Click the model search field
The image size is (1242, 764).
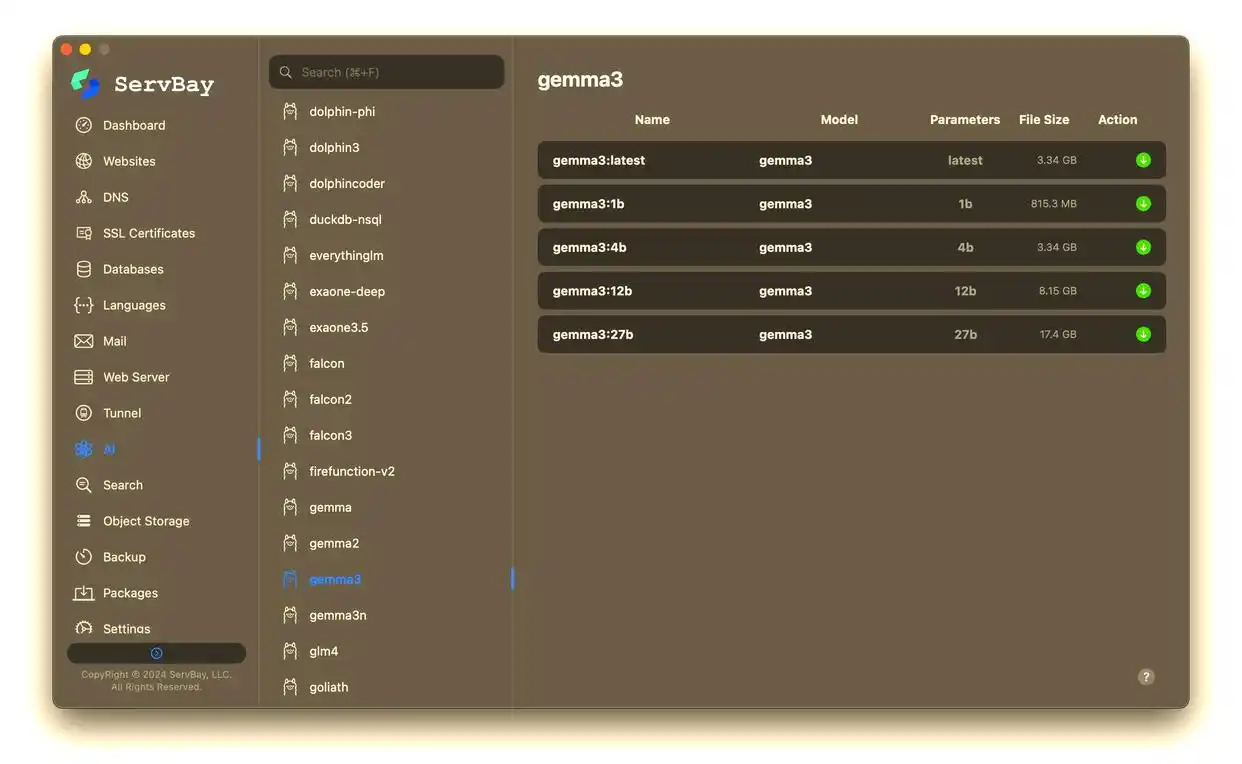[386, 72]
